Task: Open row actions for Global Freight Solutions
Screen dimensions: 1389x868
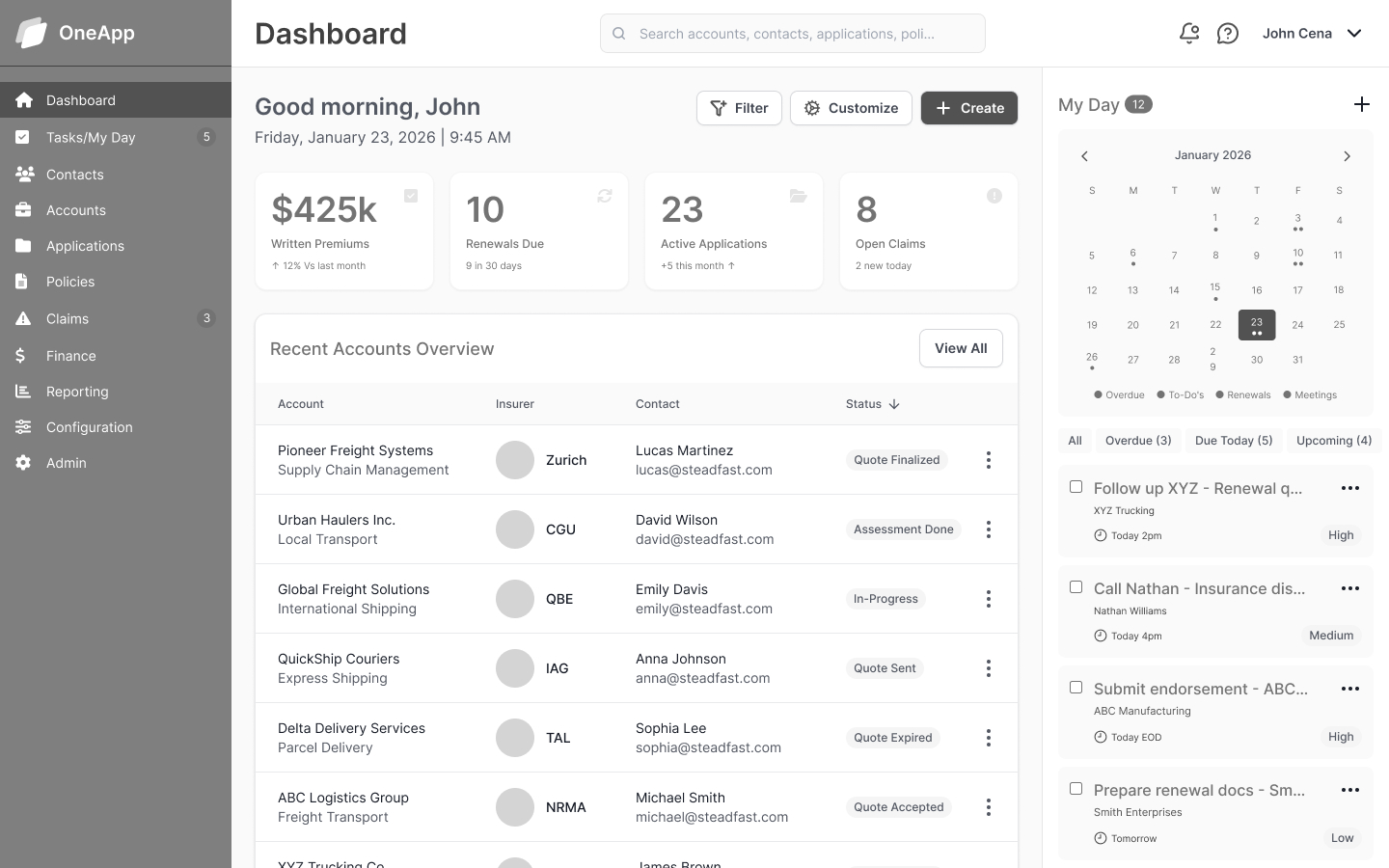Action: [x=989, y=599]
